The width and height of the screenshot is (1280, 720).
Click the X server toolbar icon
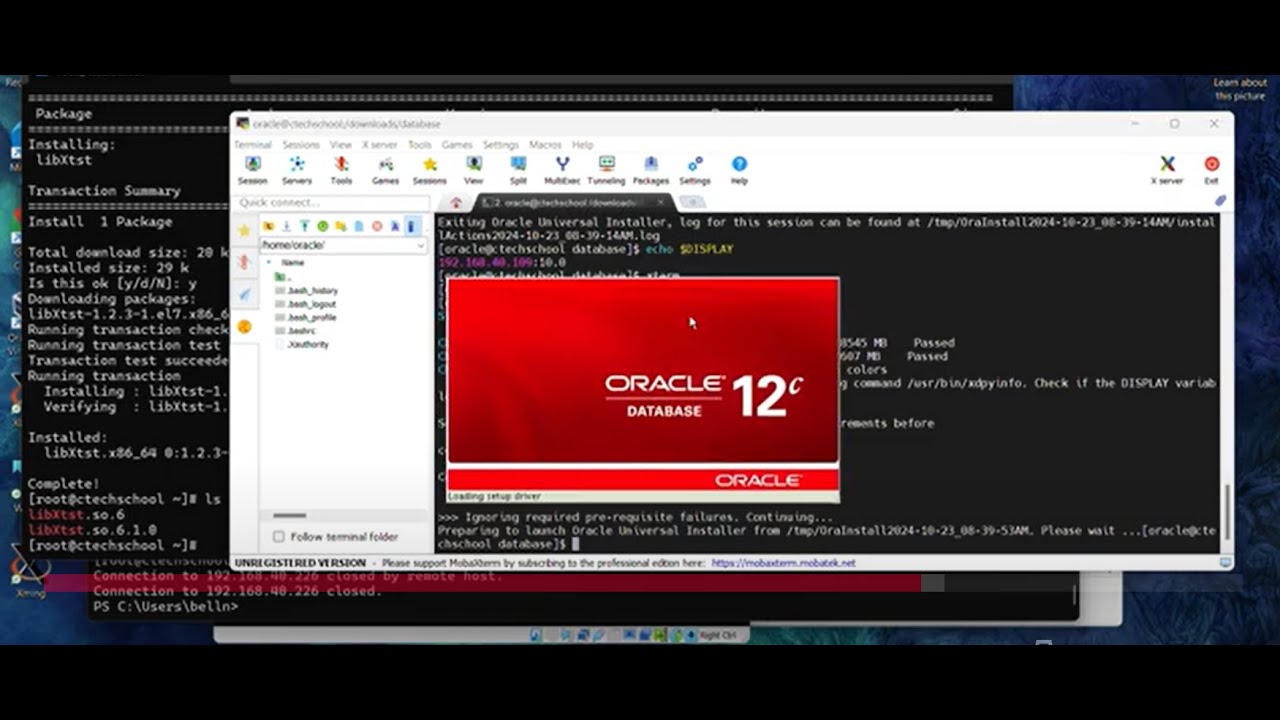pyautogui.click(x=1167, y=170)
